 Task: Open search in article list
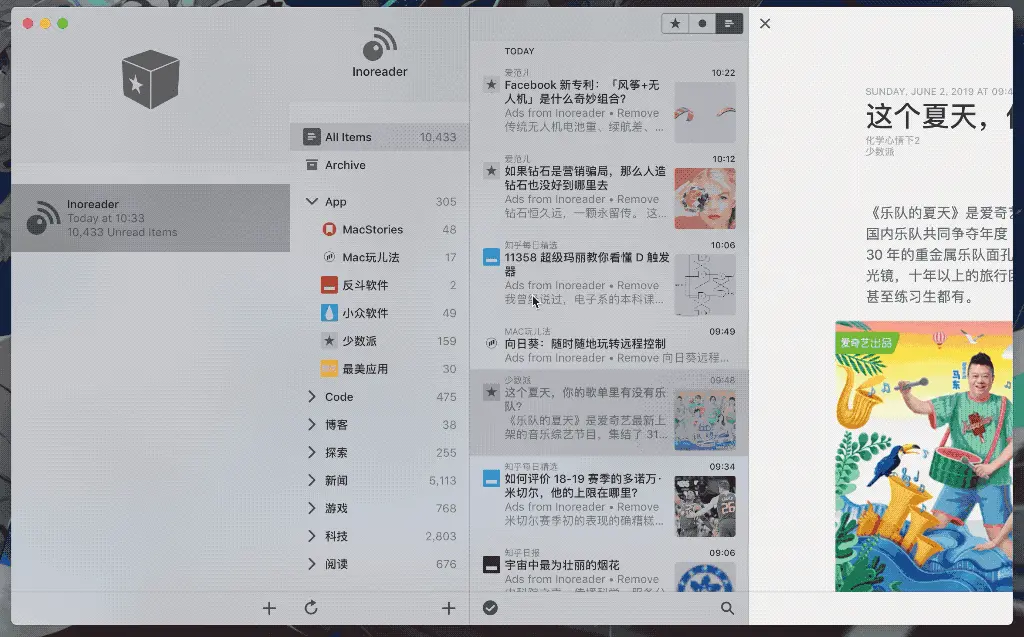pos(727,608)
